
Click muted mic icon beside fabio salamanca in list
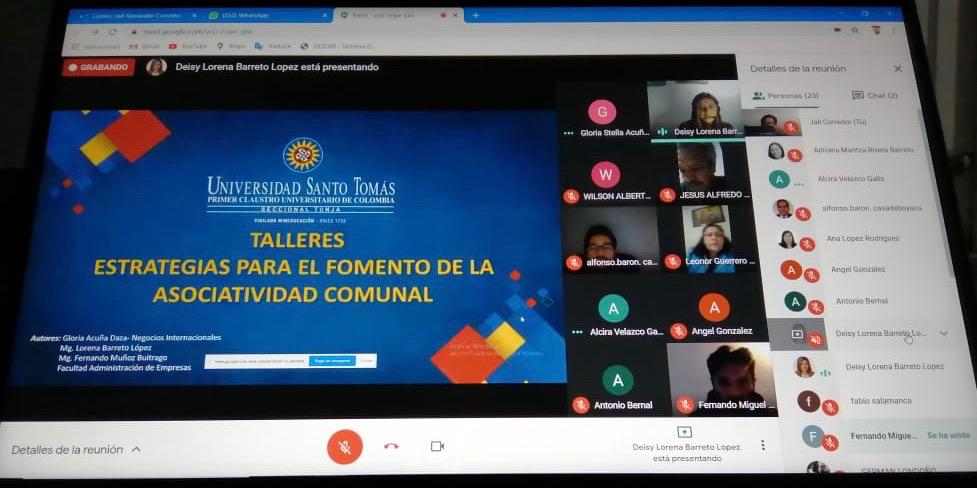(829, 408)
